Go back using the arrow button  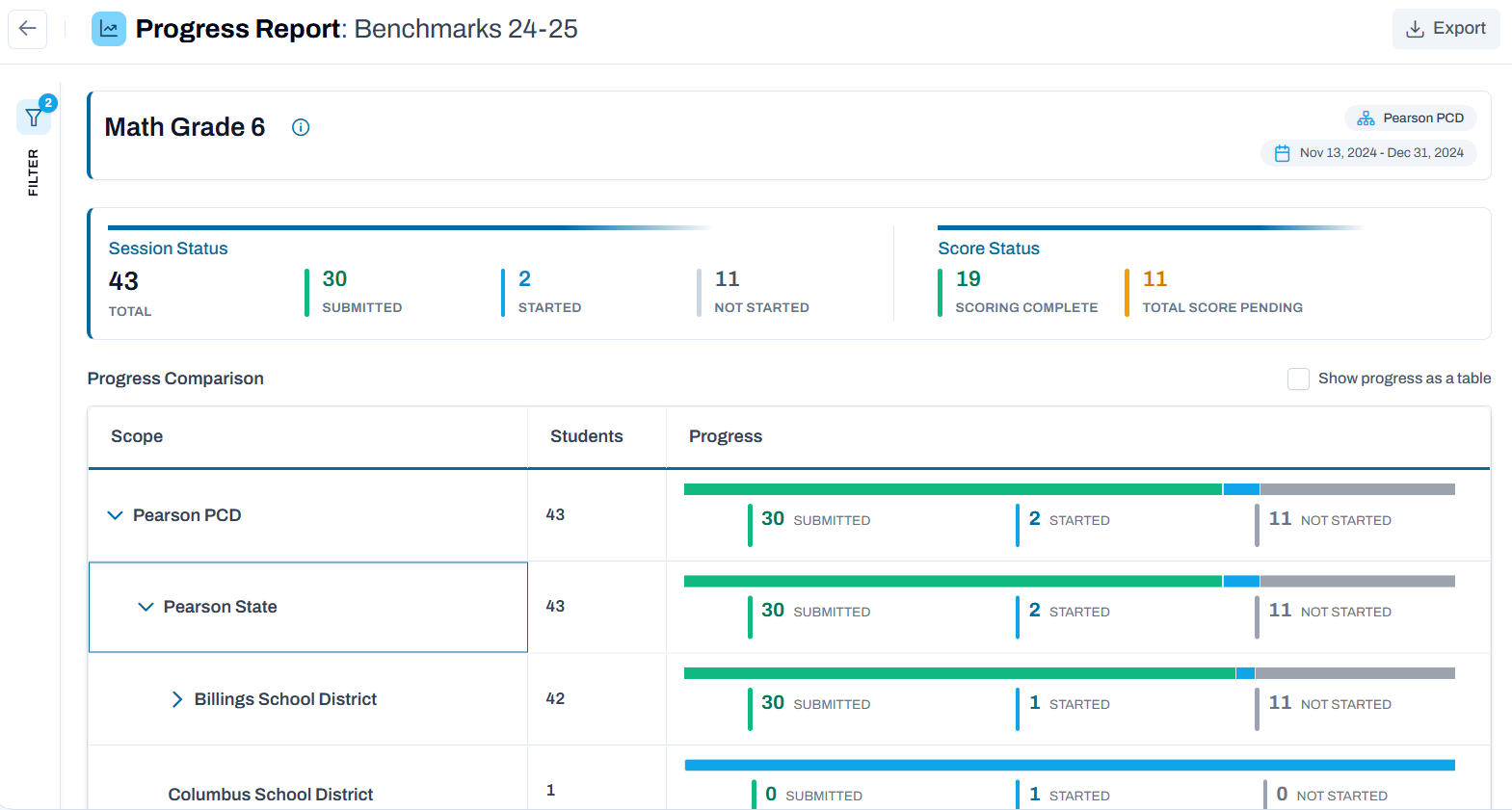(x=28, y=29)
